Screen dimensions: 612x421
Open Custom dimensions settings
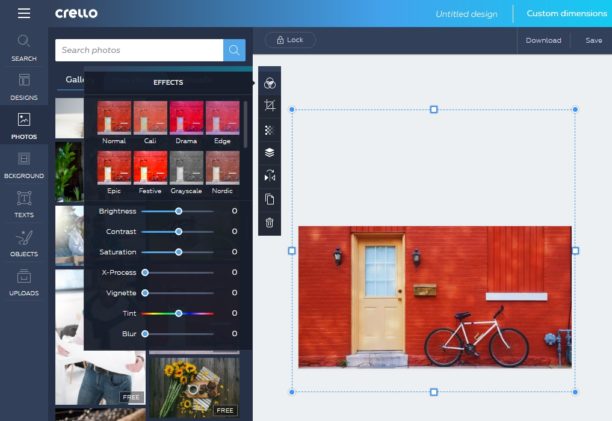click(x=565, y=14)
